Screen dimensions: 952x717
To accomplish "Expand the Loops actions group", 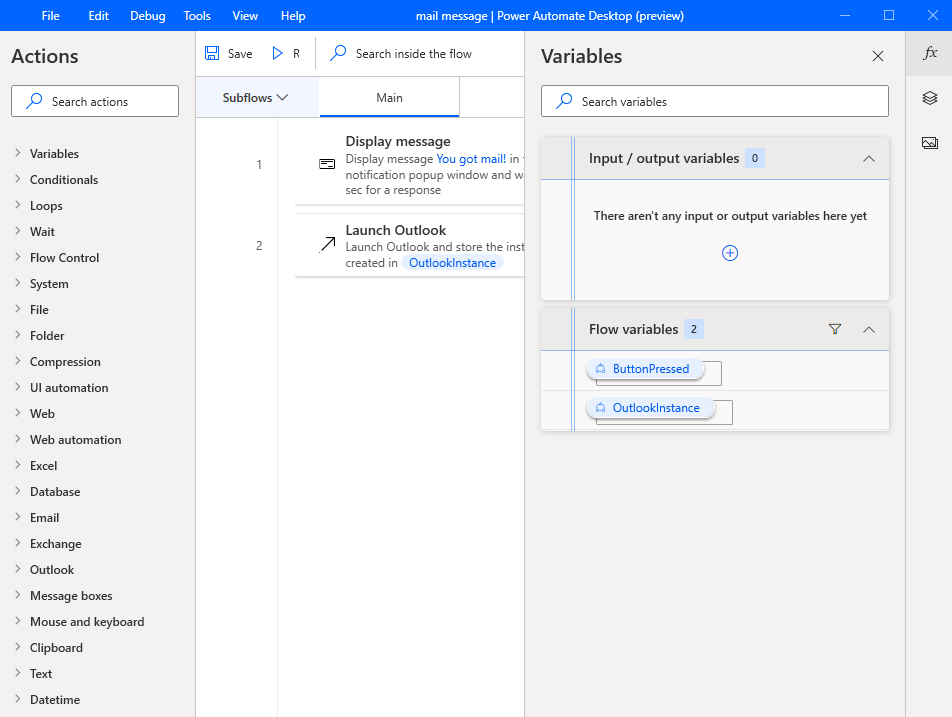I will point(18,205).
